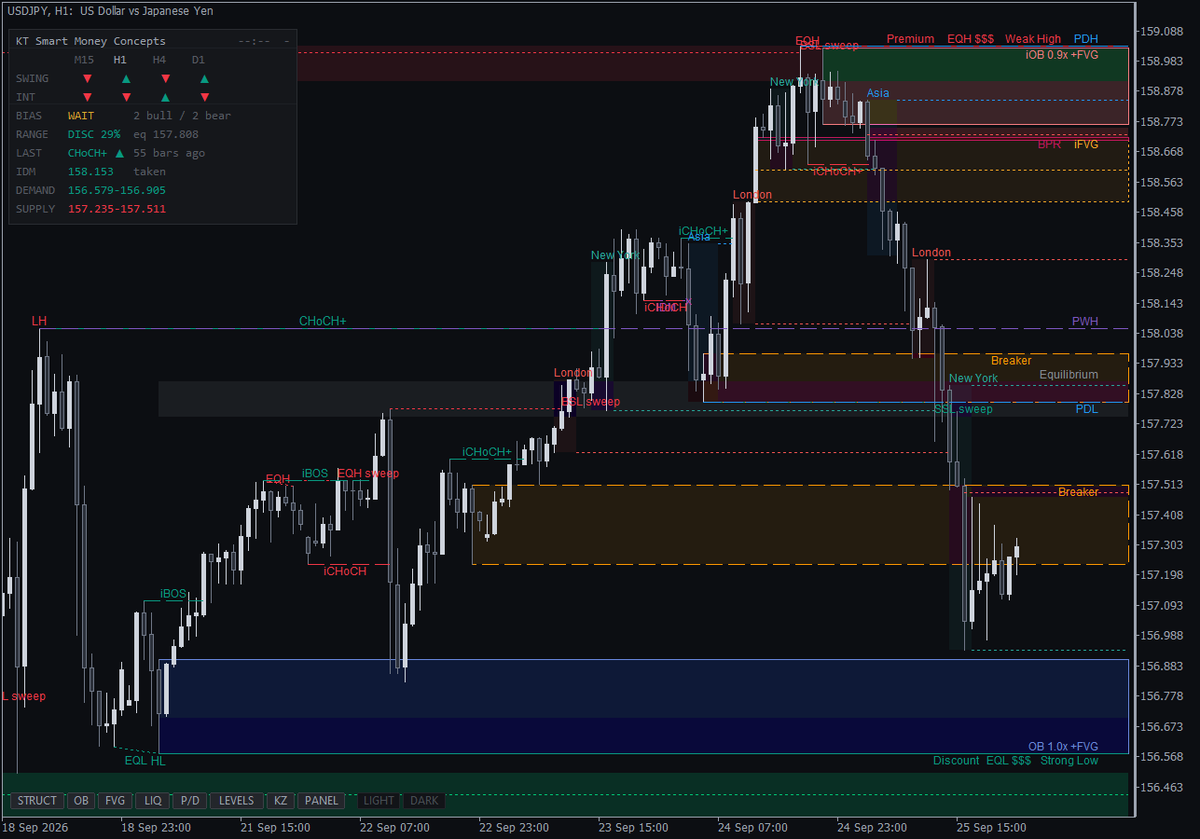
Task: Click the KT Smart Money Concepts panel title
Action: click(91, 41)
